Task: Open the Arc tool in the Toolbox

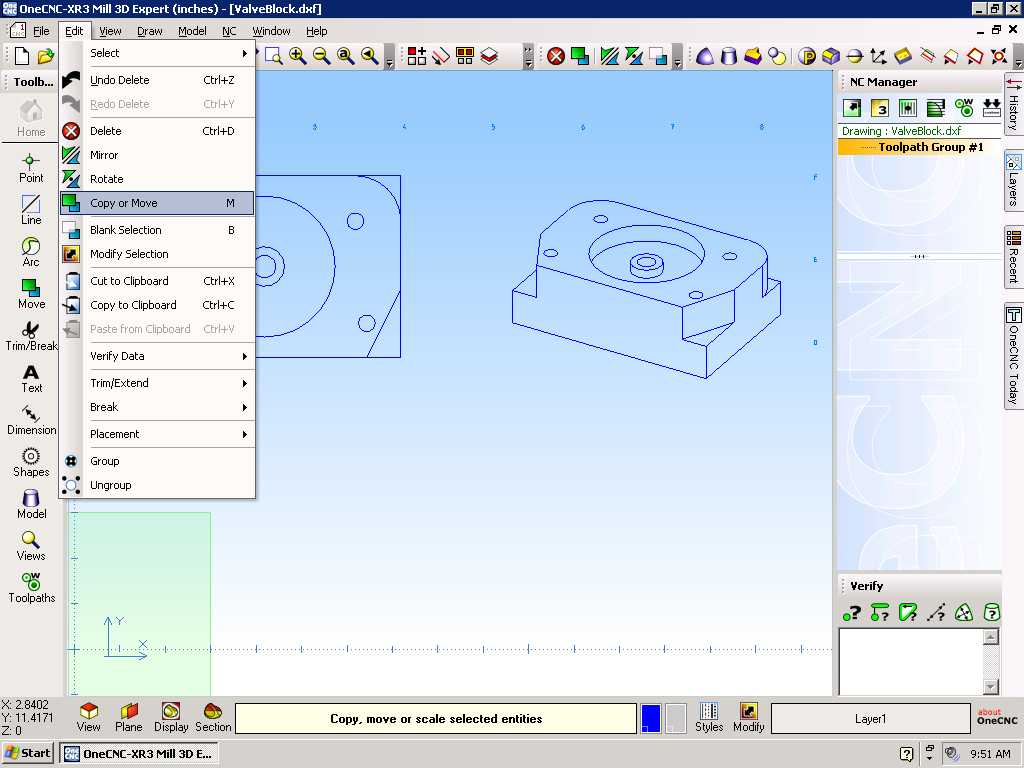Action: [31, 252]
